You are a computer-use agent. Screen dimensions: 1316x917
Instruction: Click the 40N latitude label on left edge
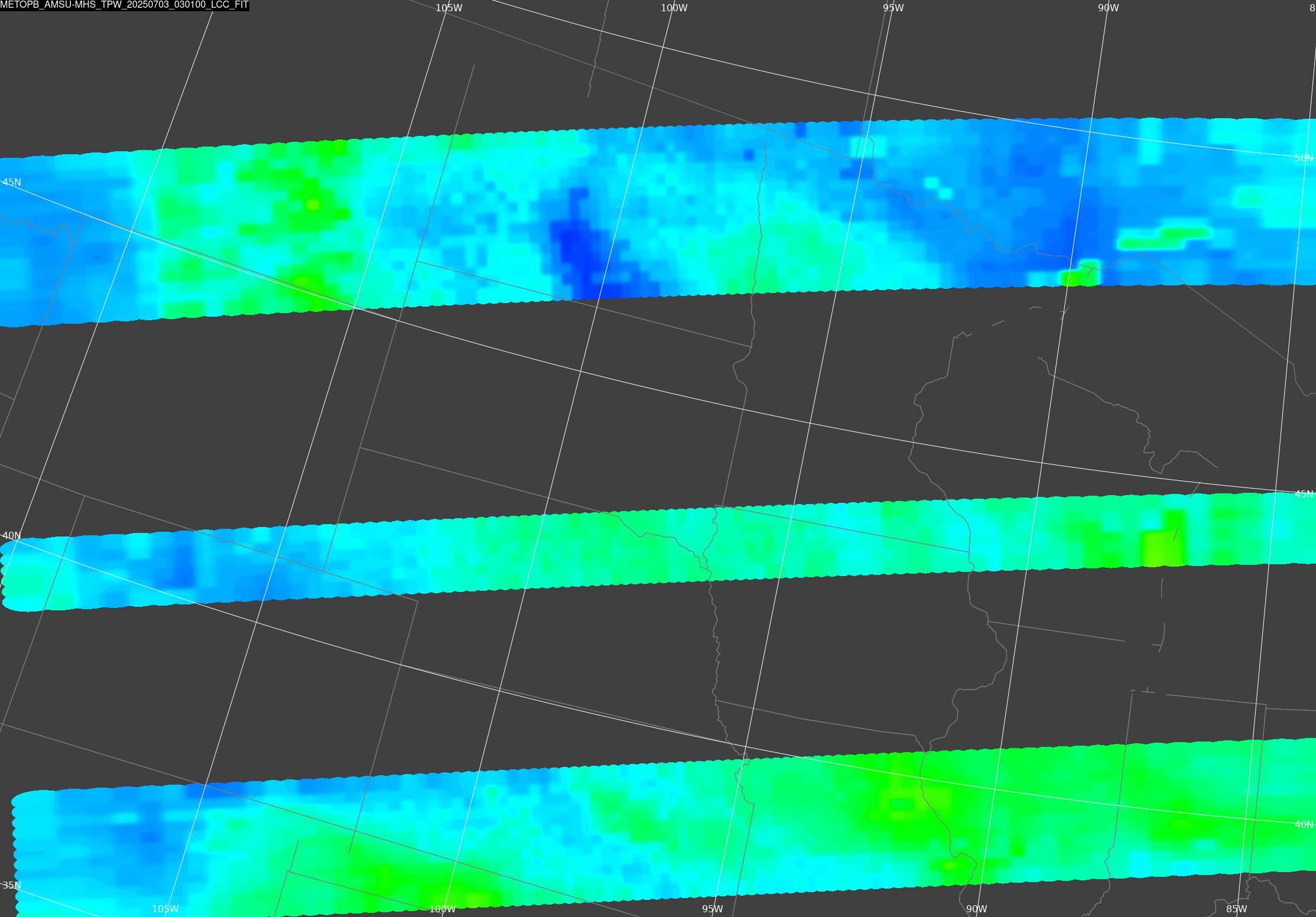pos(12,535)
